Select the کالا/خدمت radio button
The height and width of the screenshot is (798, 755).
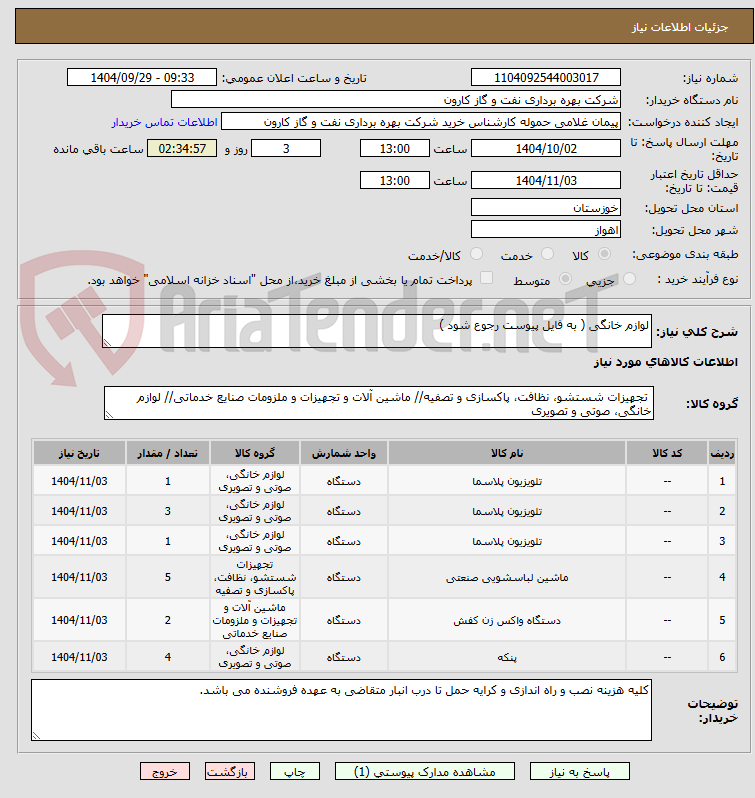[x=476, y=253]
